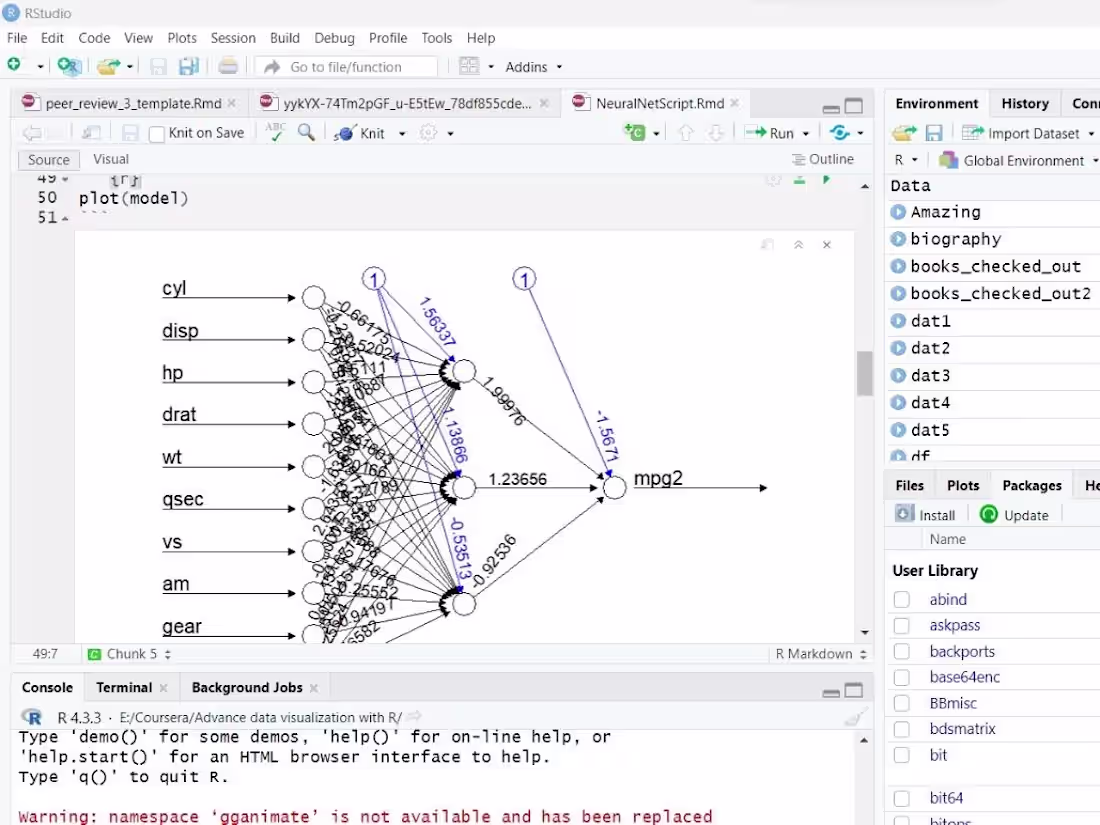Click the Go to file/function search box
Image resolution: width=1100 pixels, height=825 pixels.
345,66
